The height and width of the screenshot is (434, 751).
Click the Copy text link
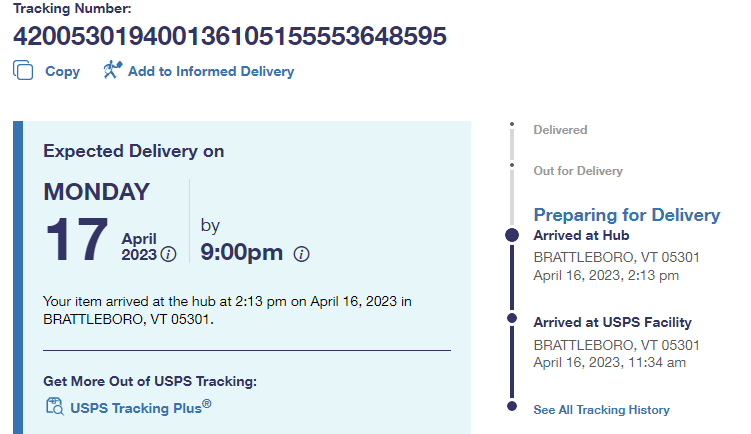[63, 72]
